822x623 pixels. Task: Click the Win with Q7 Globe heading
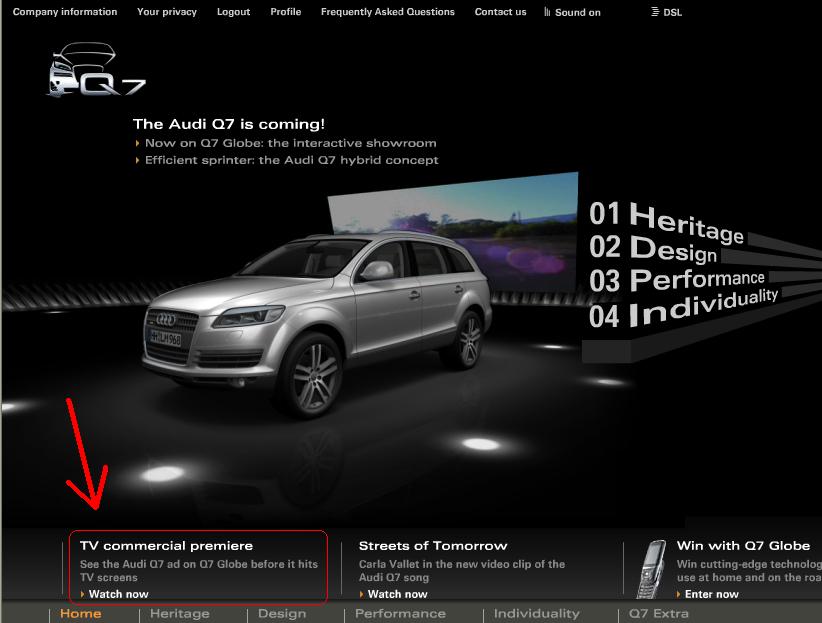click(743, 546)
